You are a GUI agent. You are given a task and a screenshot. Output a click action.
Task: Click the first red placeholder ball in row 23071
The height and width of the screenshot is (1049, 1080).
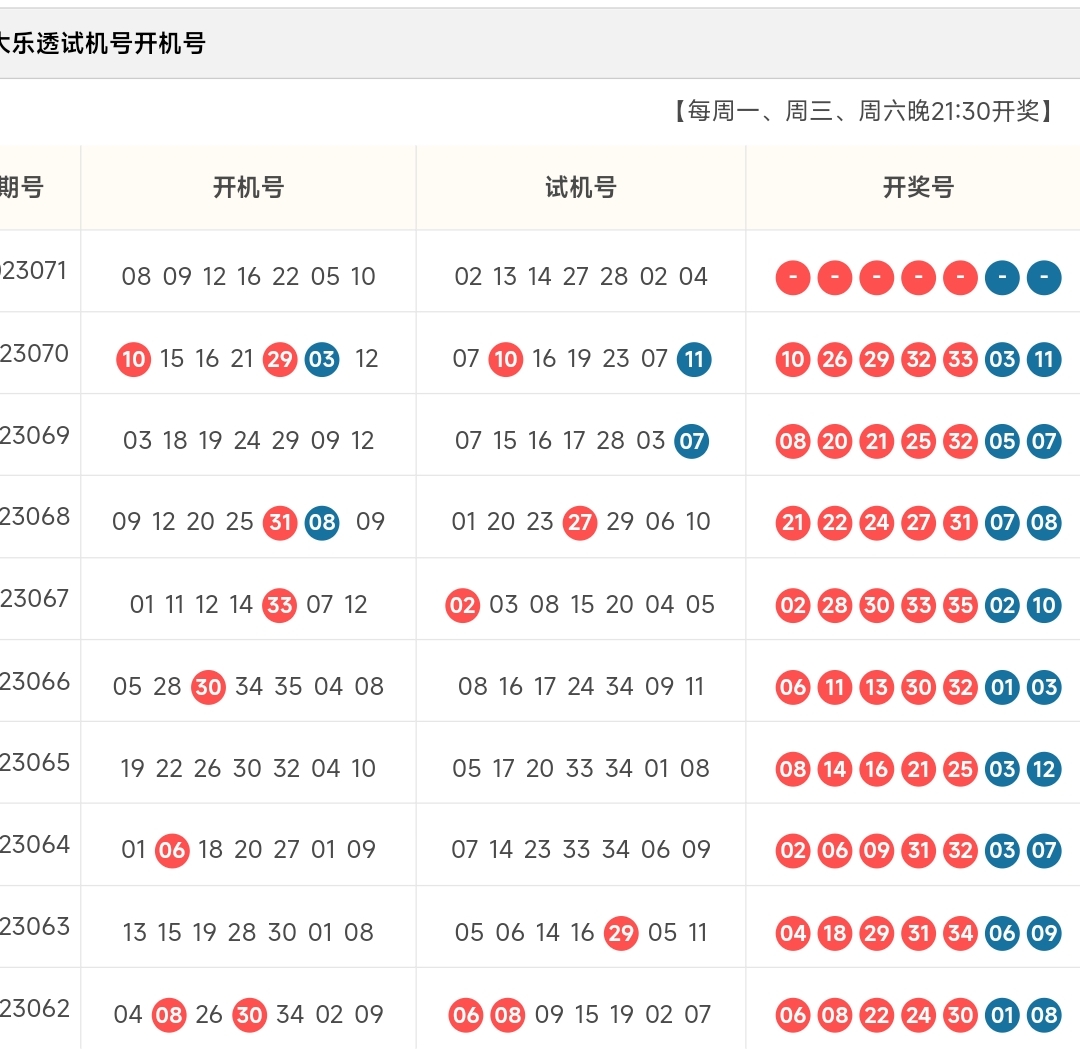click(x=793, y=278)
